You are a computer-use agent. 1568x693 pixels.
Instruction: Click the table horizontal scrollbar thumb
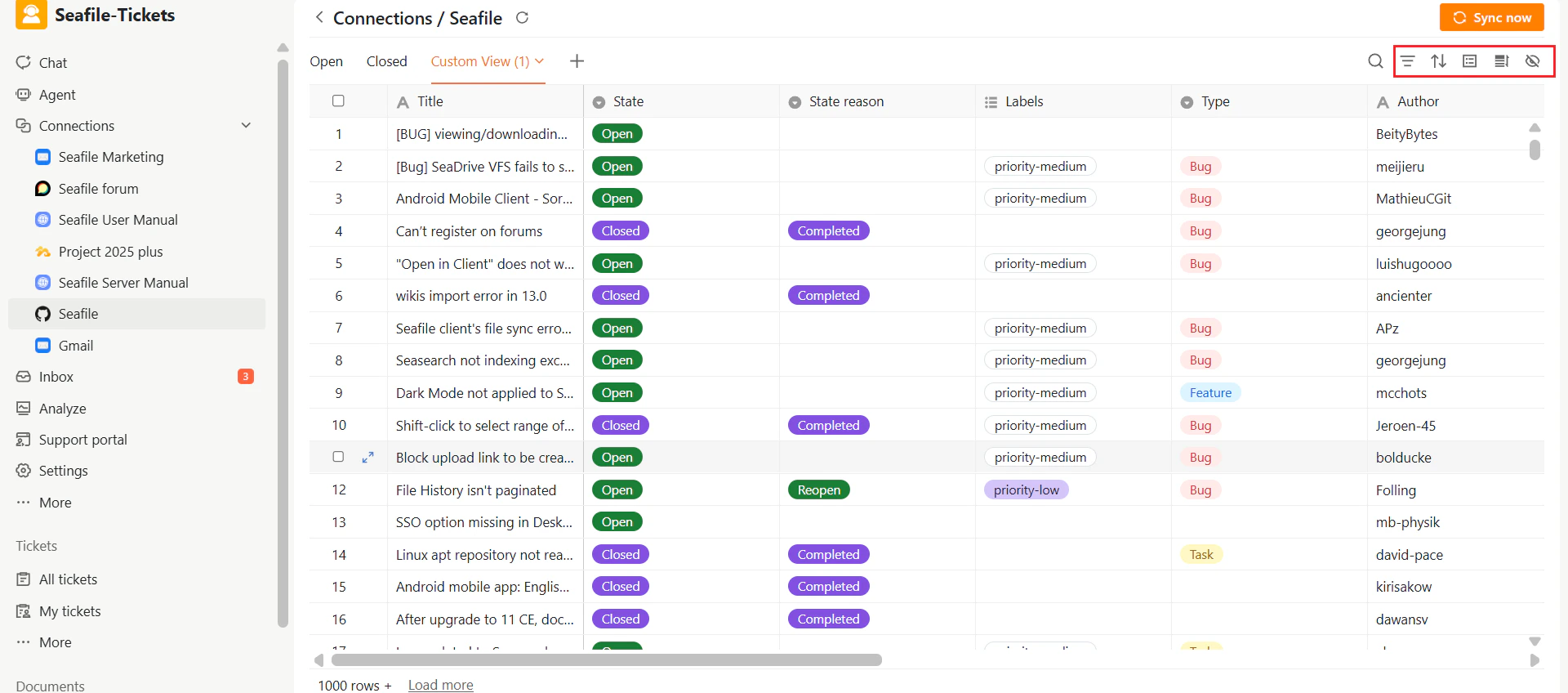(x=606, y=659)
